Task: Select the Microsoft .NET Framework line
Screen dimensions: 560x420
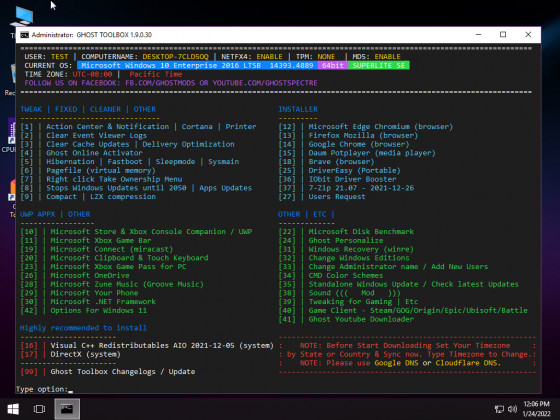Action: [88, 302]
